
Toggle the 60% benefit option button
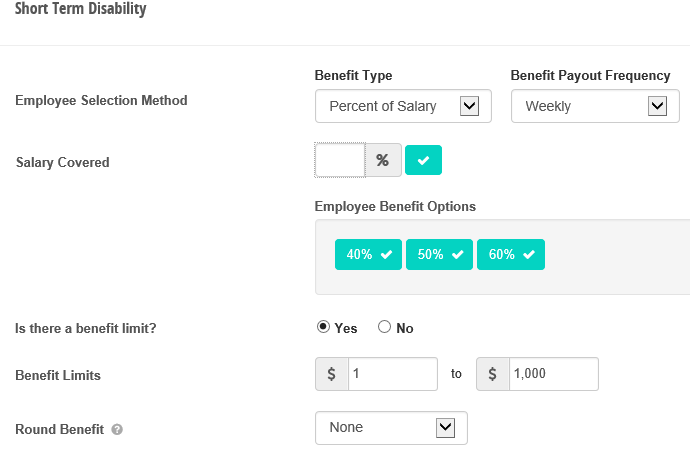[x=511, y=254]
